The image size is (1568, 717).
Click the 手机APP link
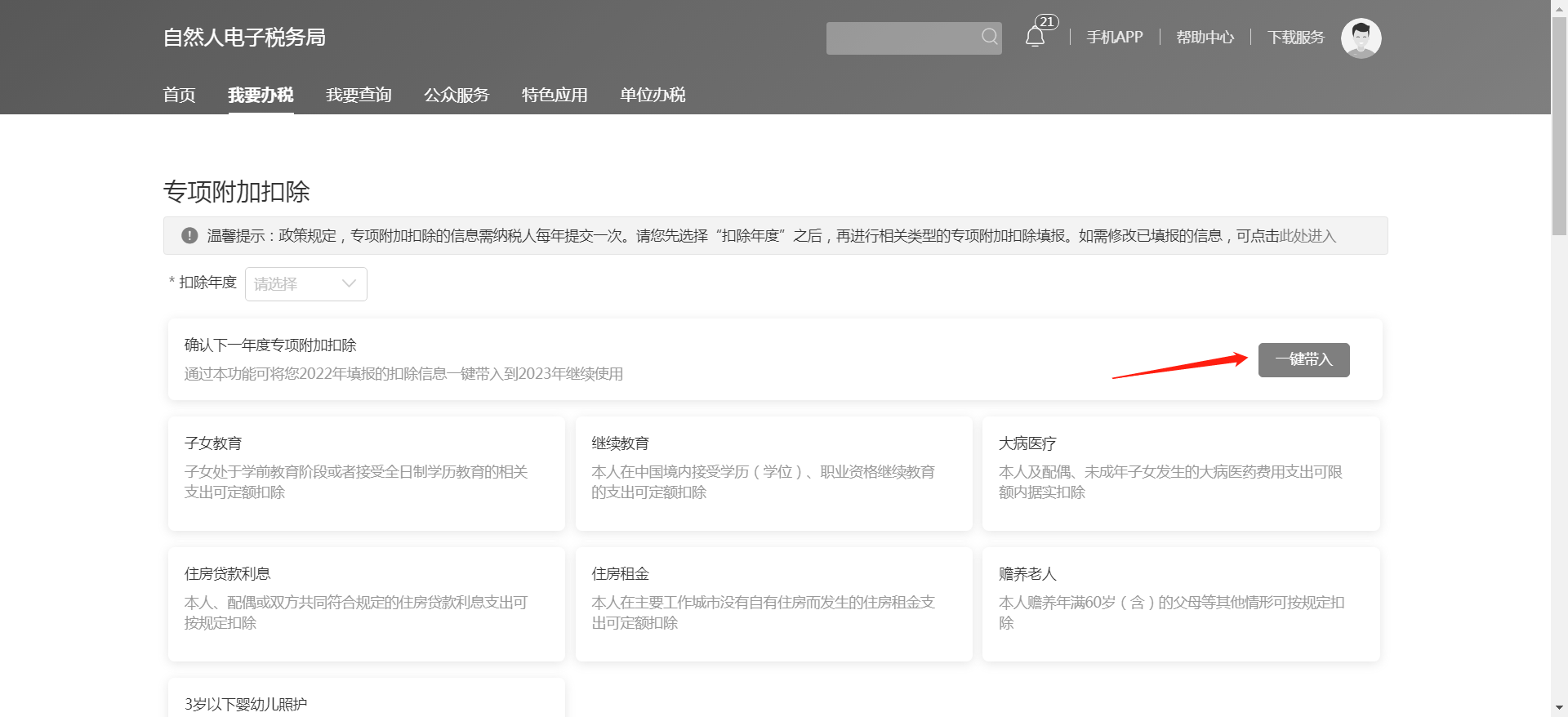pyautogui.click(x=1114, y=38)
